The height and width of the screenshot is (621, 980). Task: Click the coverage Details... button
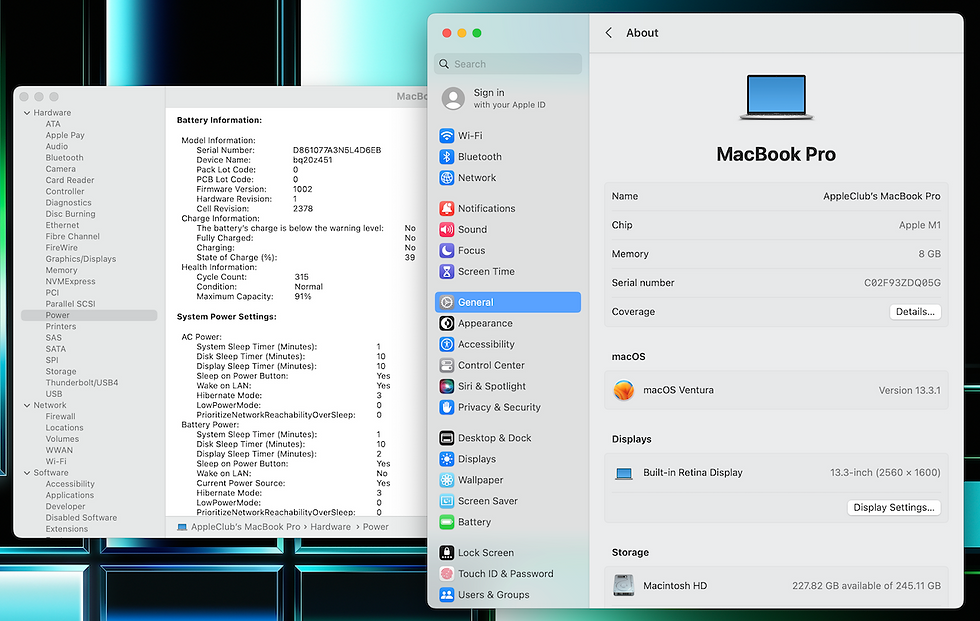click(915, 312)
